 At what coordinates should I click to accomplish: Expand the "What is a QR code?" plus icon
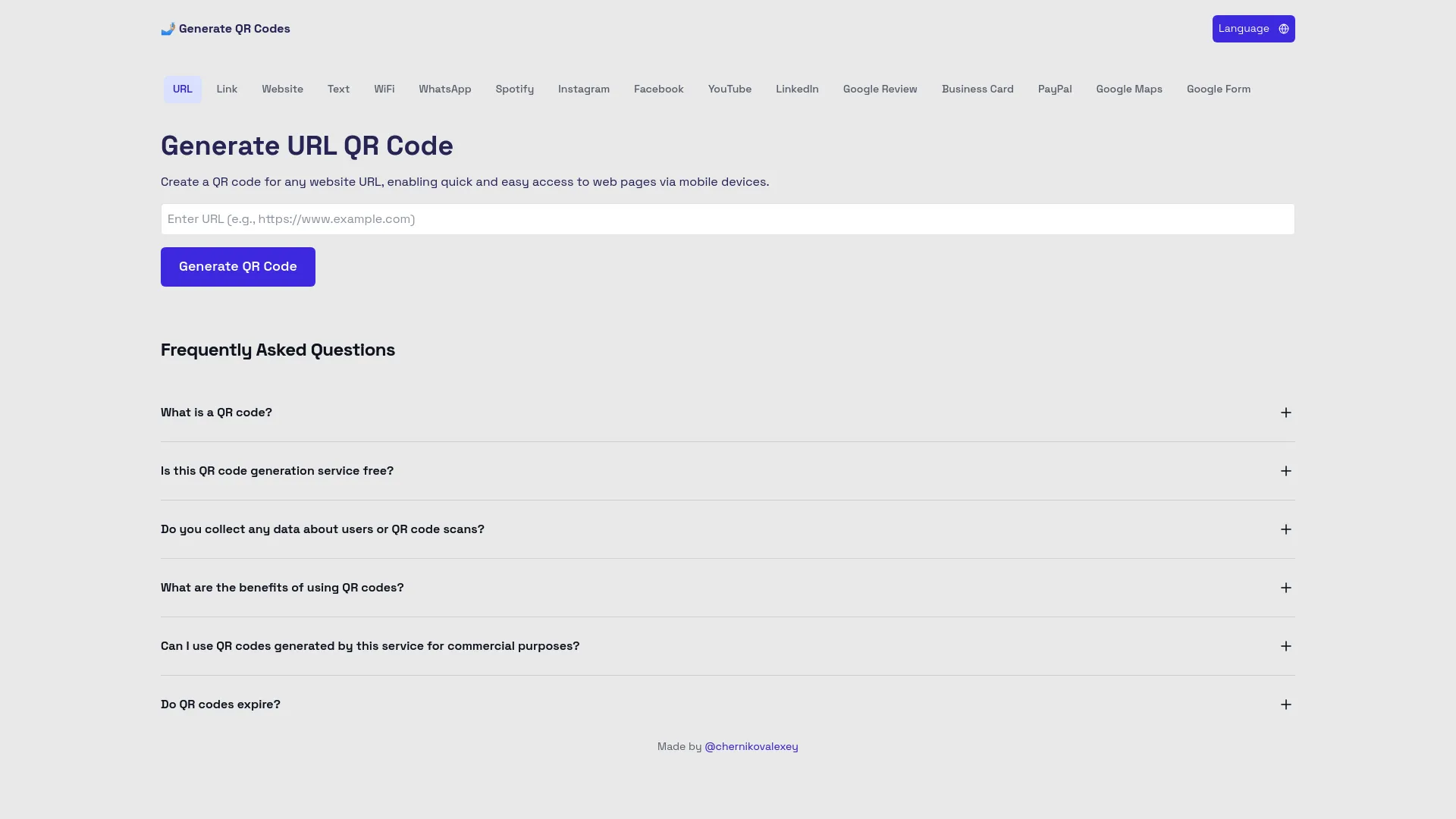tap(1286, 413)
